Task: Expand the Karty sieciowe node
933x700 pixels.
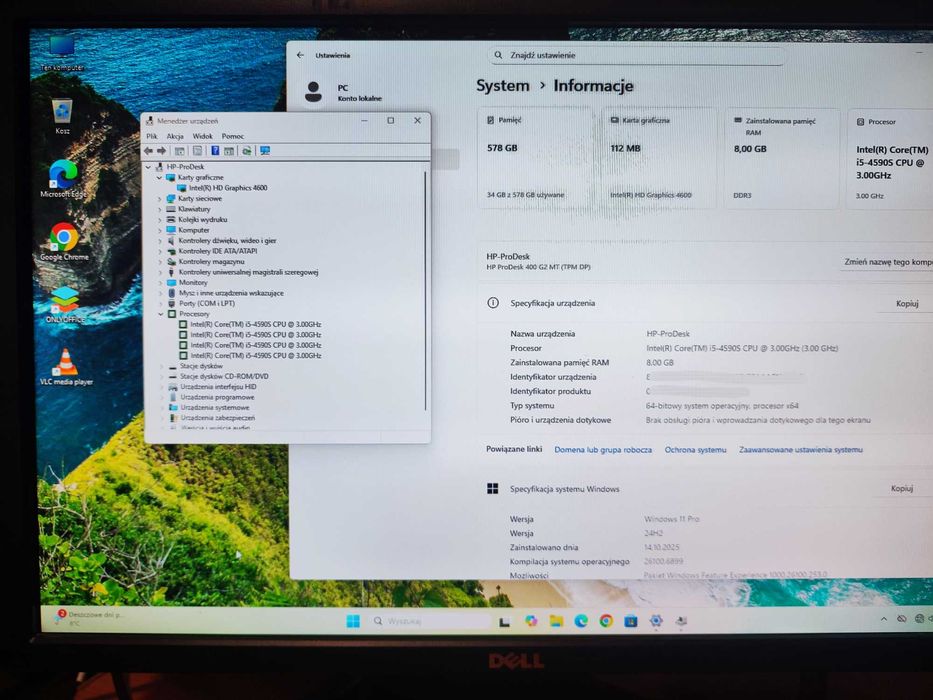Action: 159,199
